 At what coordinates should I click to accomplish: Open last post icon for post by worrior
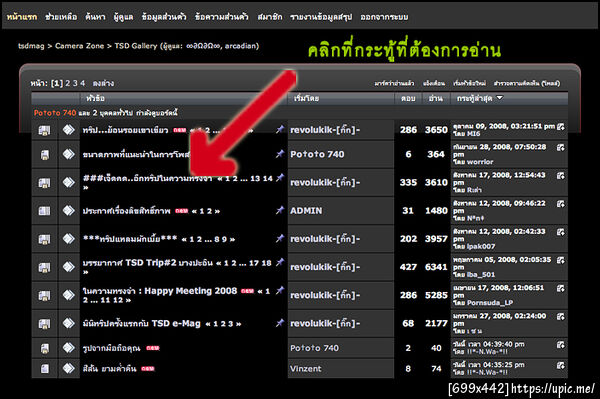tap(561, 147)
